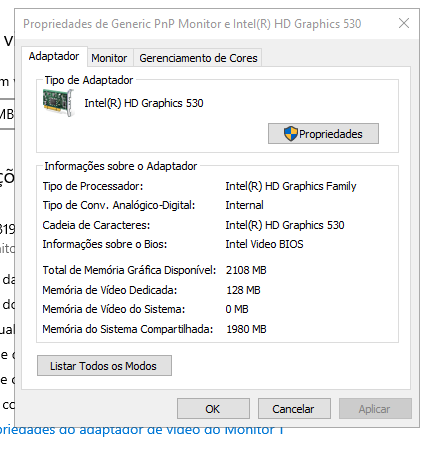Select the 128 MB dedicated memory value
This screenshot has height=449, width=434.
(x=243, y=290)
